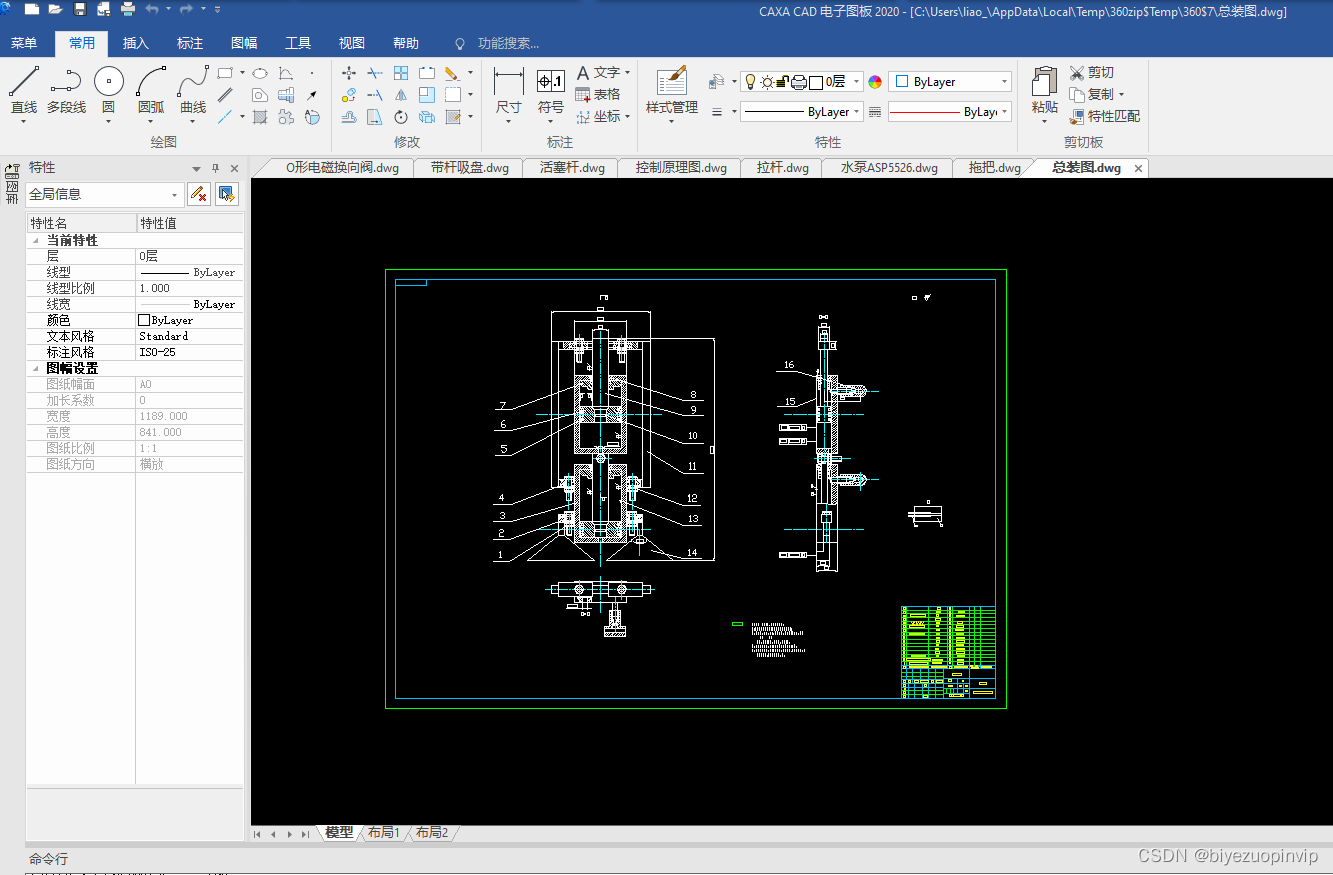
Task: Open the 菜单 menu
Action: tap(24, 43)
